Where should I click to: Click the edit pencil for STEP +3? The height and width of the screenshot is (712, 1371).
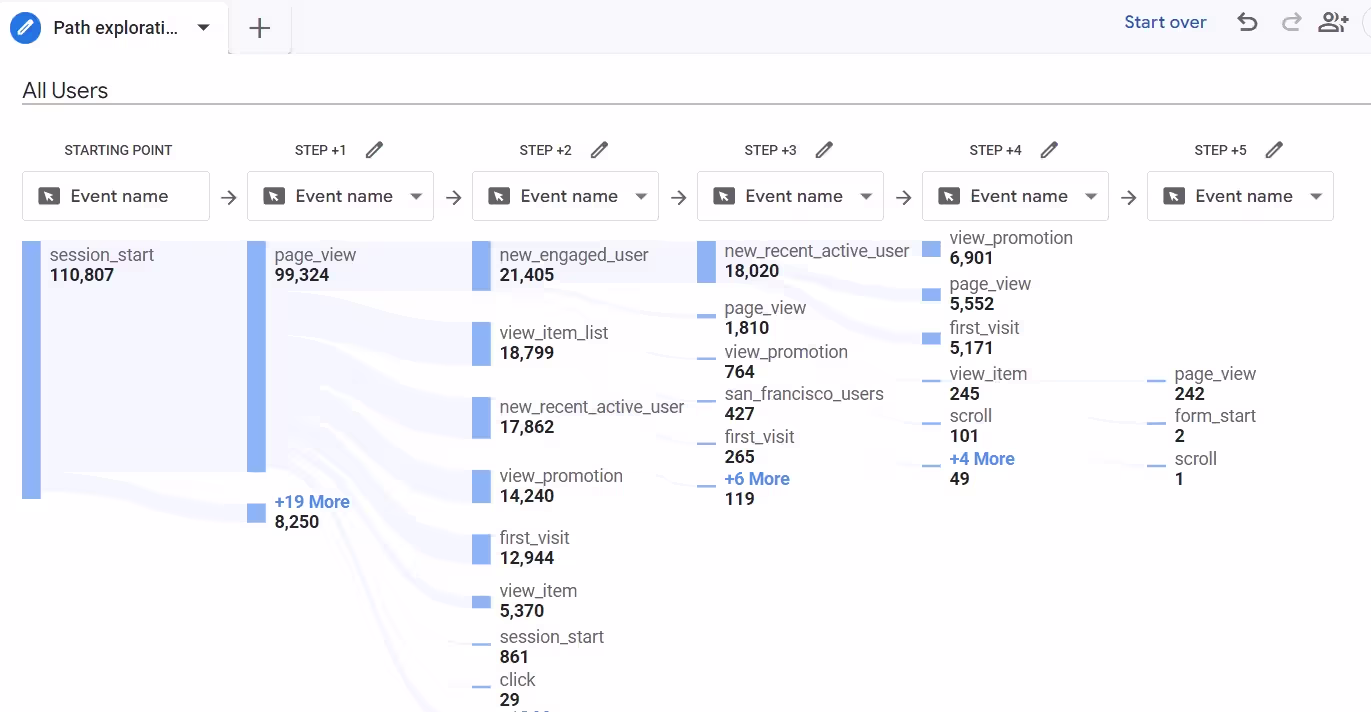point(824,148)
